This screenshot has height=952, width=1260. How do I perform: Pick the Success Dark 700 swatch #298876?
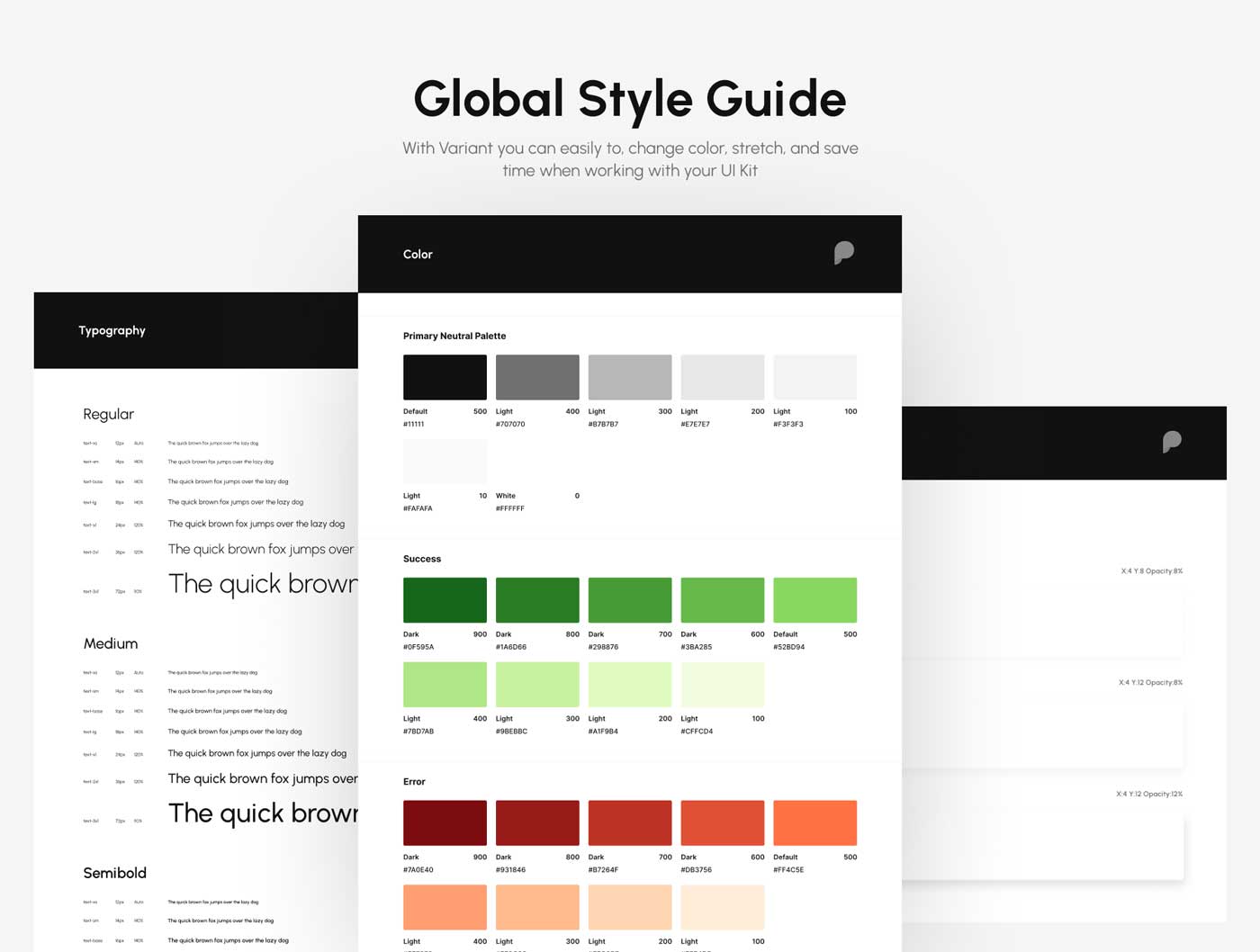coord(630,600)
